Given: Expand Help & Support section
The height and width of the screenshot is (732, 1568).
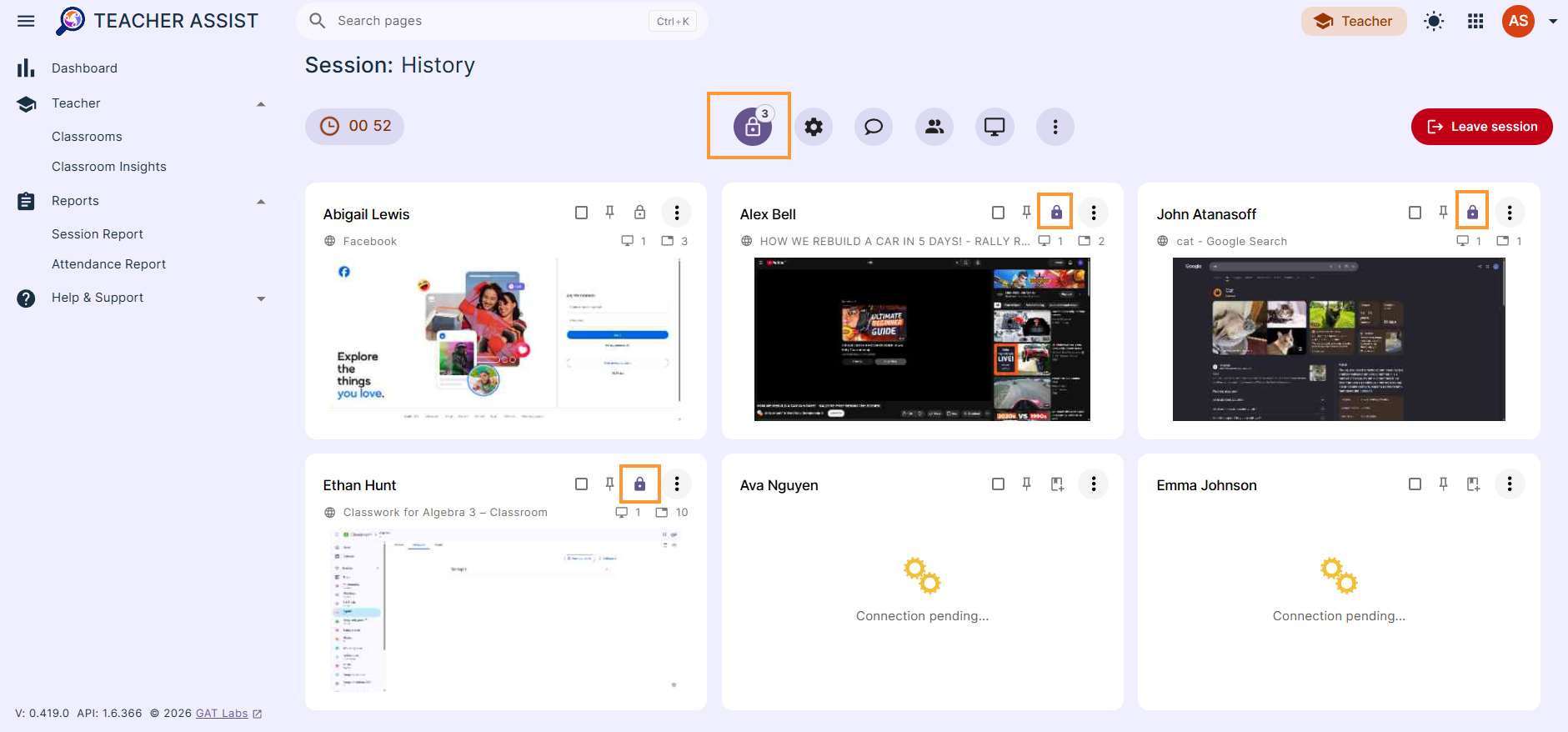Looking at the screenshot, I should pyautogui.click(x=260, y=298).
